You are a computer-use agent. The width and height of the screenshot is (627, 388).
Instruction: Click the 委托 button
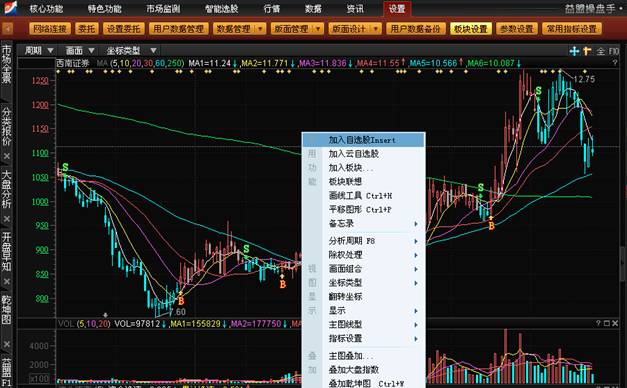[x=86, y=29]
